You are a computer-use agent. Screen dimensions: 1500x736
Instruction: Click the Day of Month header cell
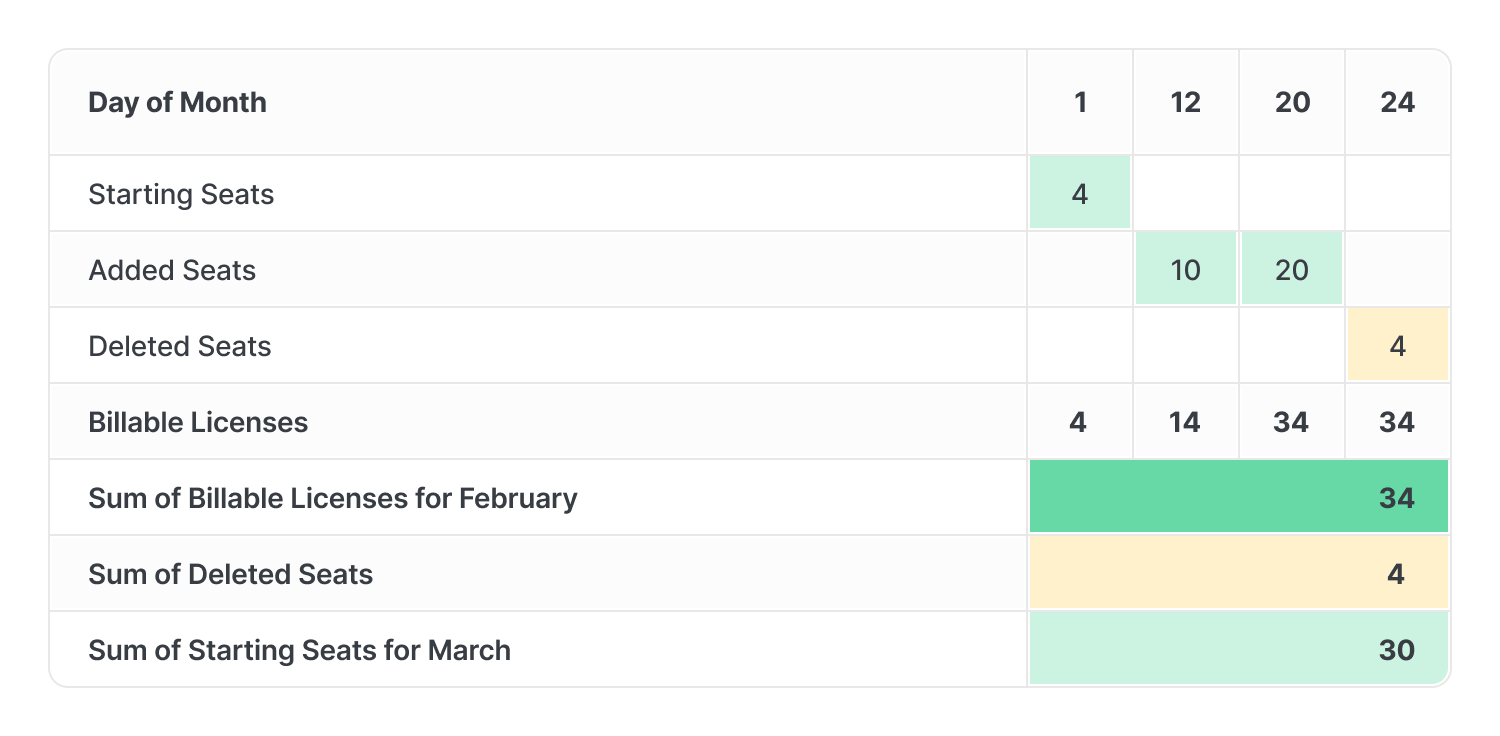pyautogui.click(x=538, y=102)
